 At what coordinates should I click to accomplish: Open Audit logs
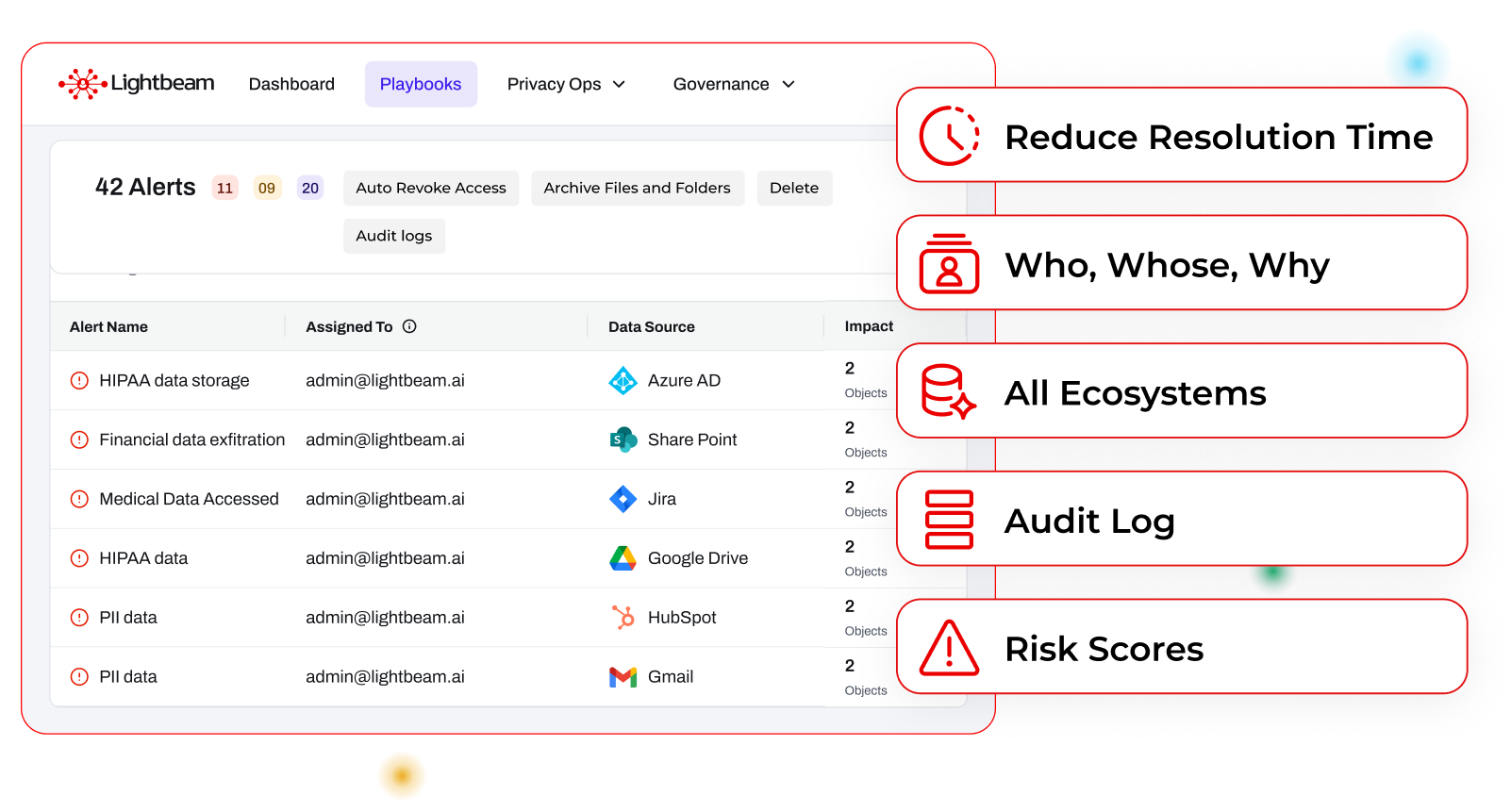pyautogui.click(x=394, y=236)
